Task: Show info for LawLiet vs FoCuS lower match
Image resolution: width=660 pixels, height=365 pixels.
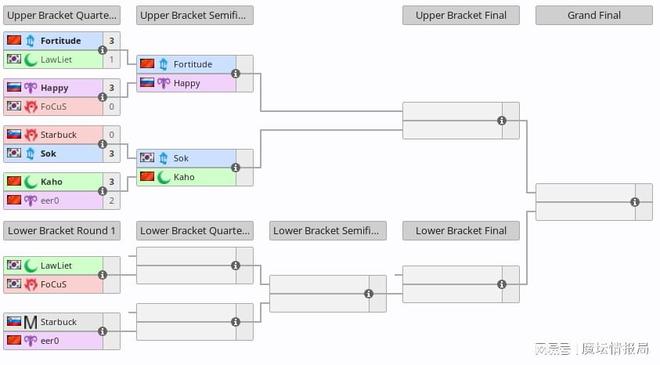Action: [102, 275]
